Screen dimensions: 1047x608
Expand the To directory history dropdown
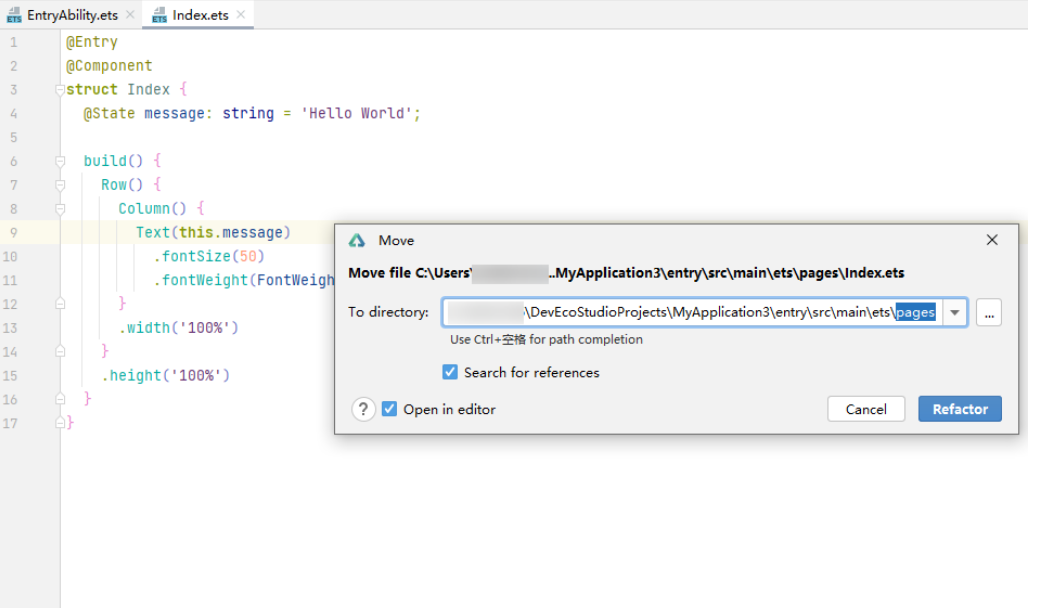[955, 313]
